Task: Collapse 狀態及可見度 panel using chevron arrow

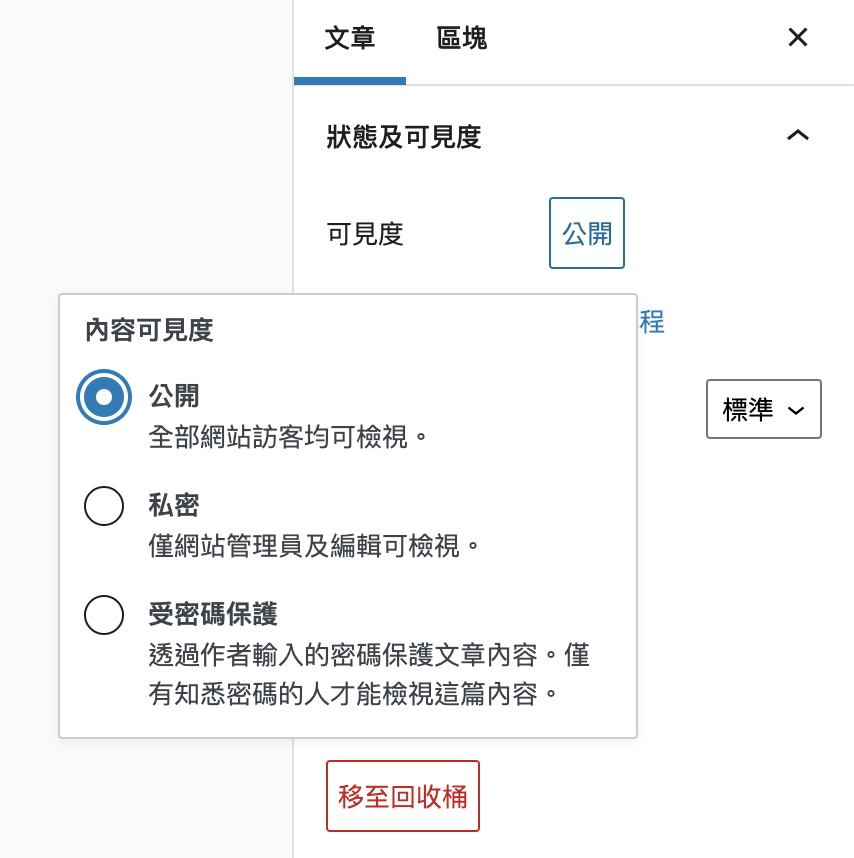Action: point(797,136)
